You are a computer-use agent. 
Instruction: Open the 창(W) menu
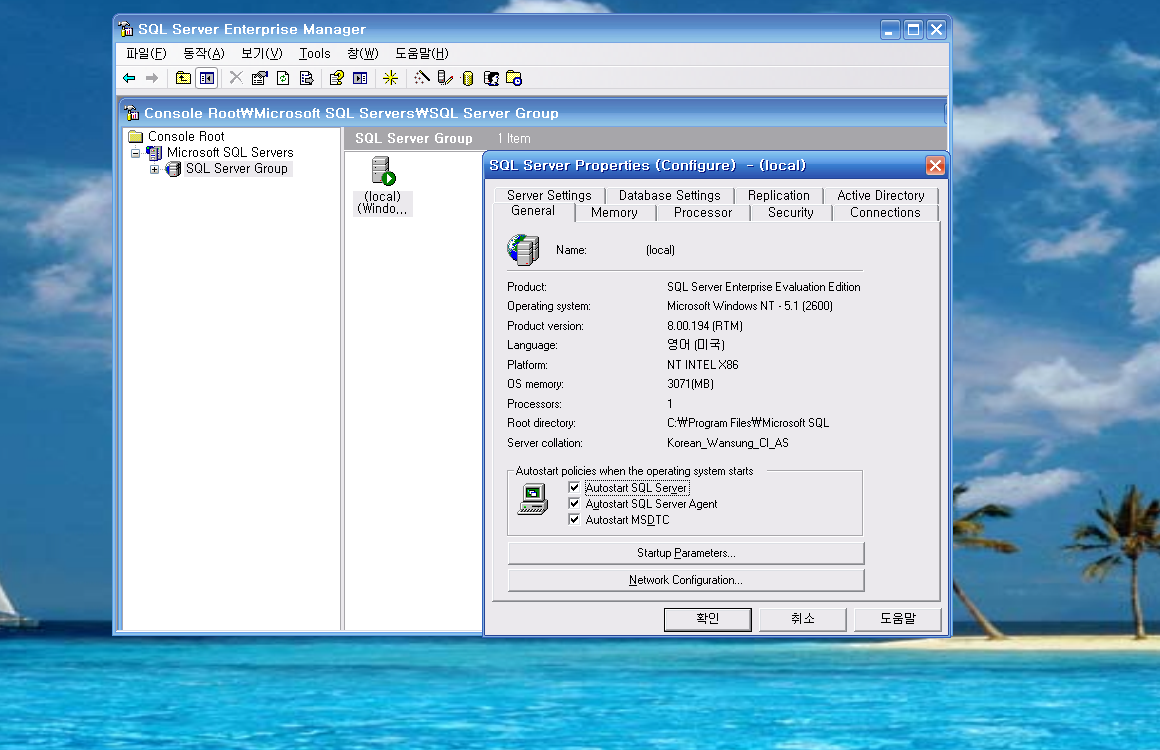[x=362, y=53]
